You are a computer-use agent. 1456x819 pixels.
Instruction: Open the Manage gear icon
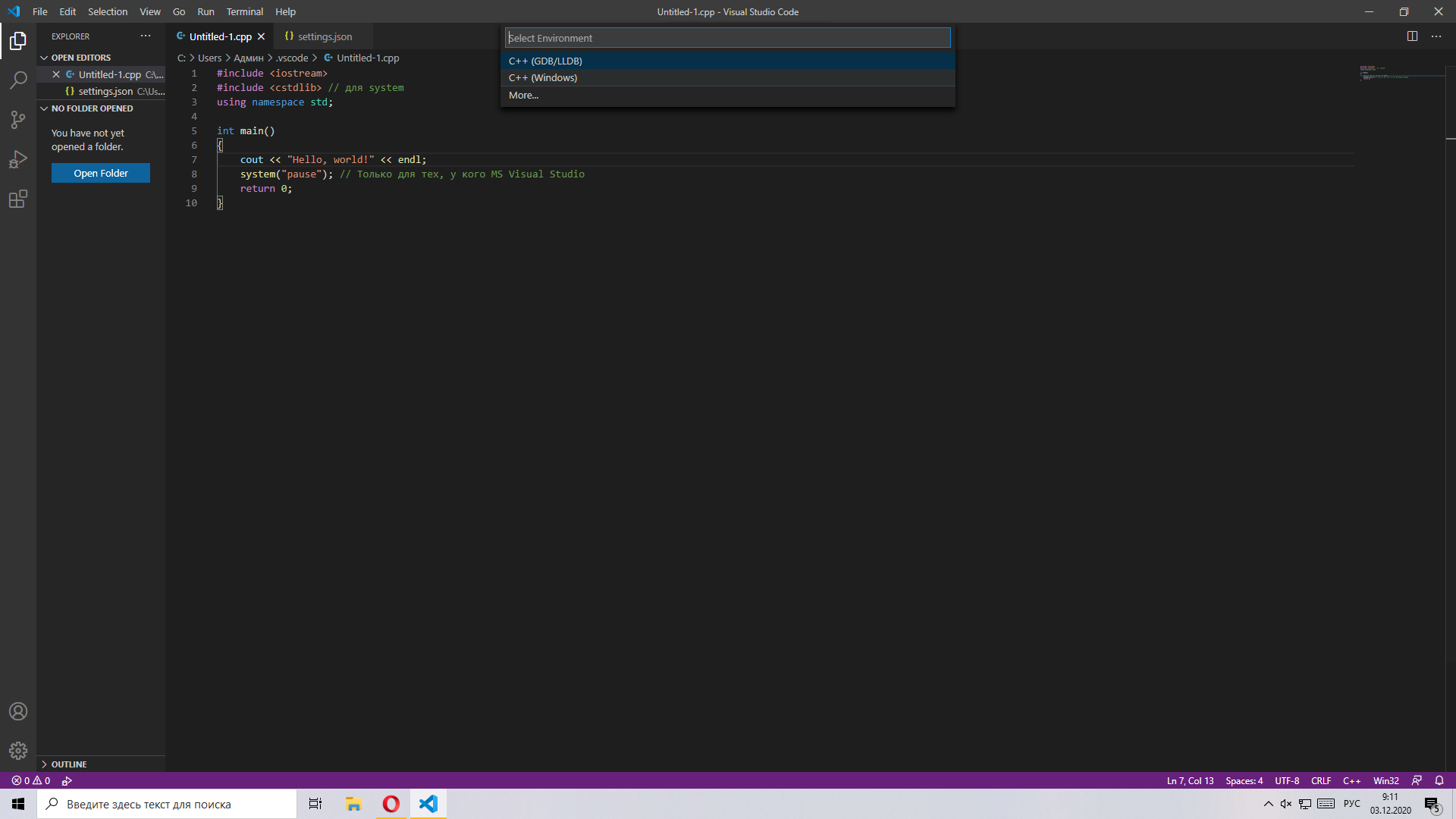pyautogui.click(x=18, y=751)
